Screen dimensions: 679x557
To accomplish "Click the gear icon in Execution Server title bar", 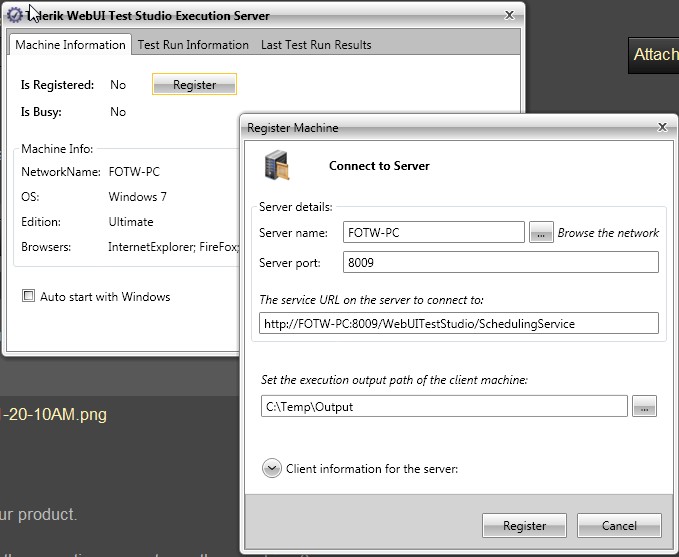I will (x=15, y=16).
